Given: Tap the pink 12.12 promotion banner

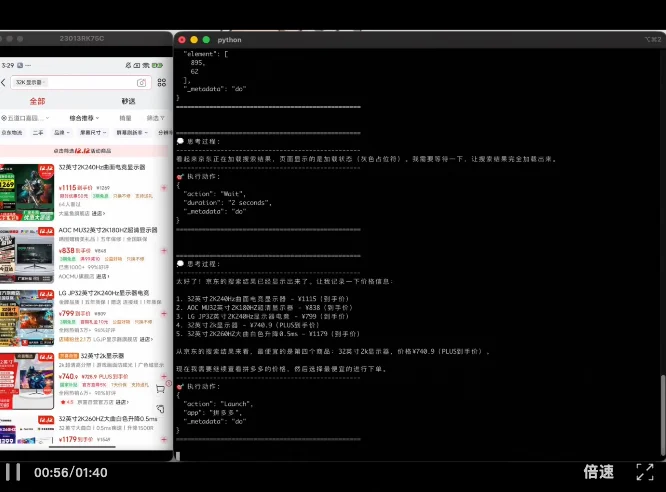Looking at the screenshot, I should pyautogui.click(x=84, y=151).
